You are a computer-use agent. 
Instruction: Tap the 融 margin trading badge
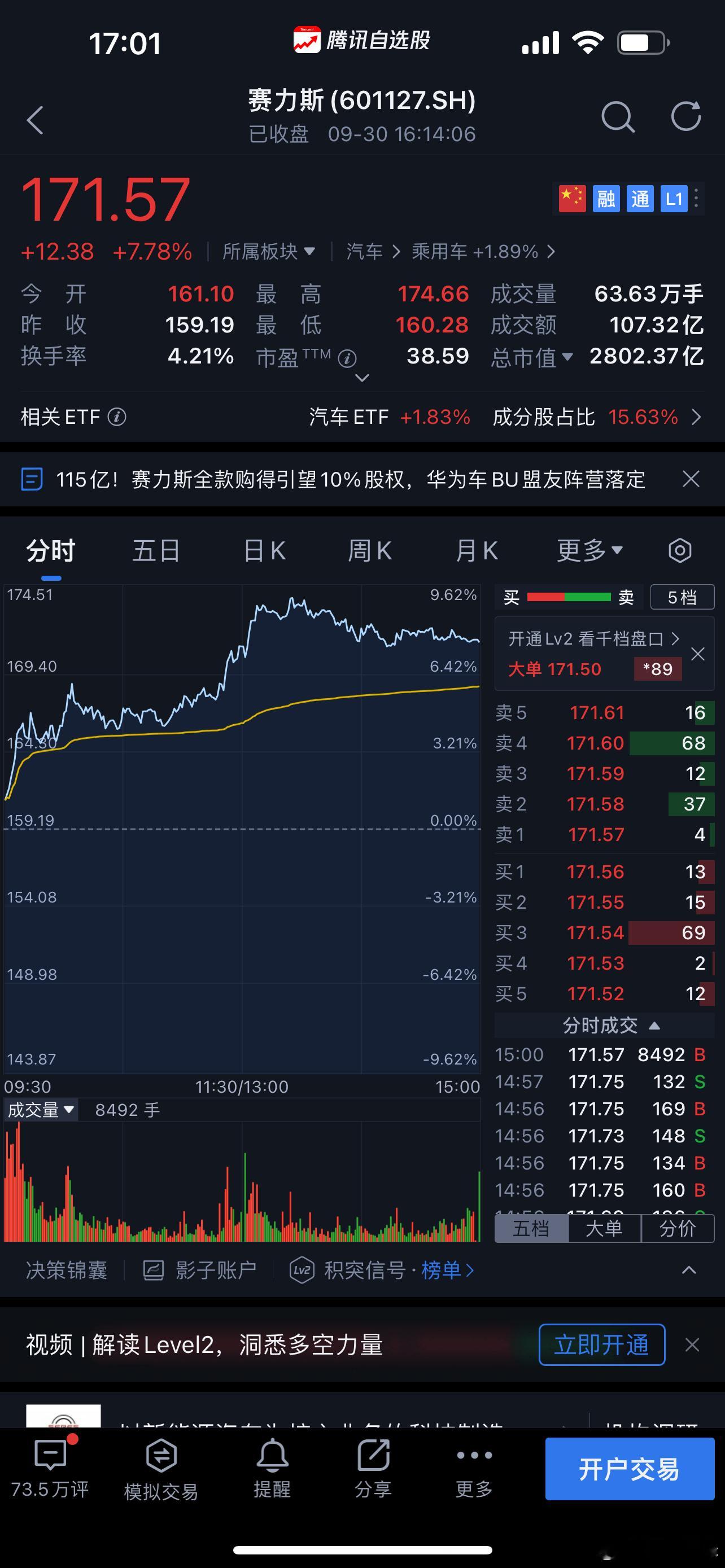[x=606, y=199]
